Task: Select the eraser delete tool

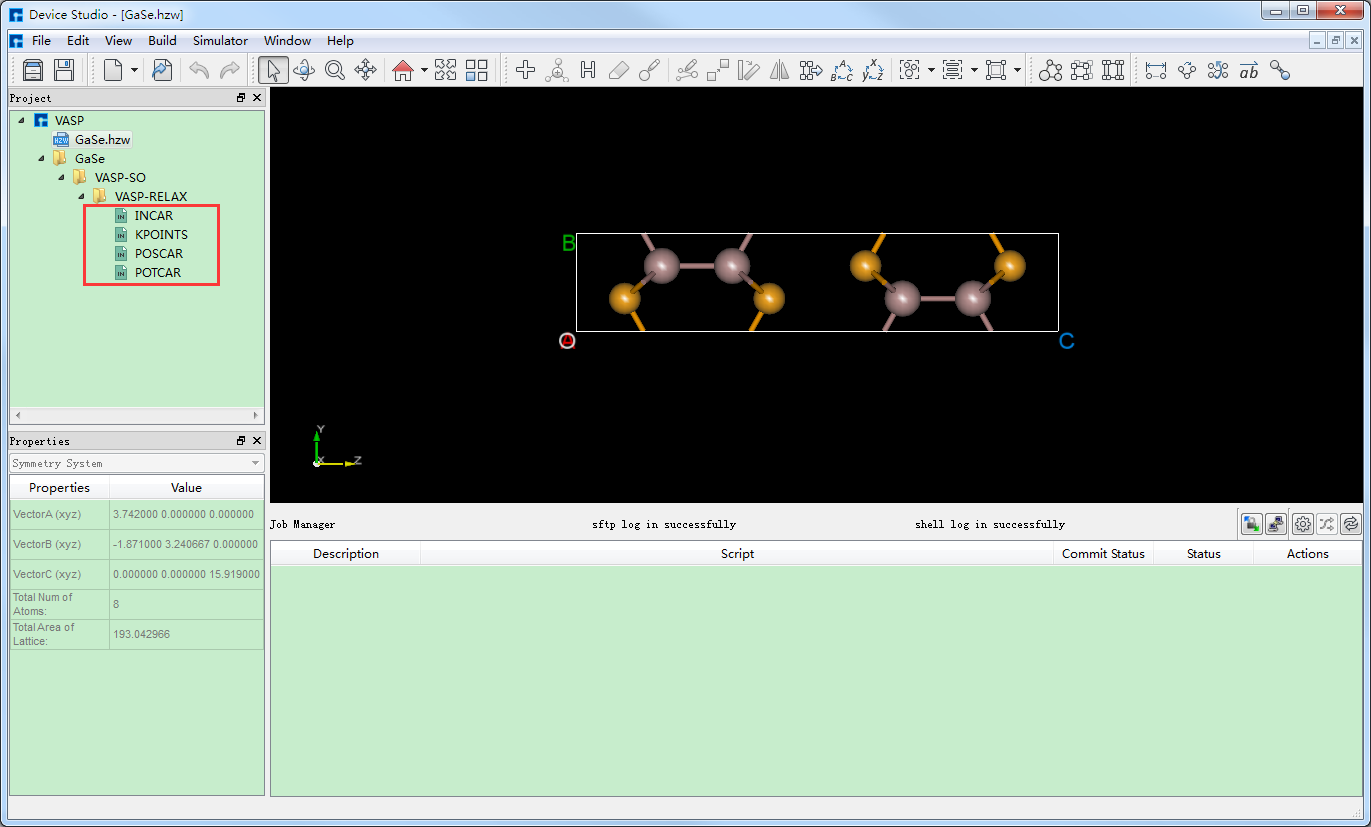Action: coord(618,70)
